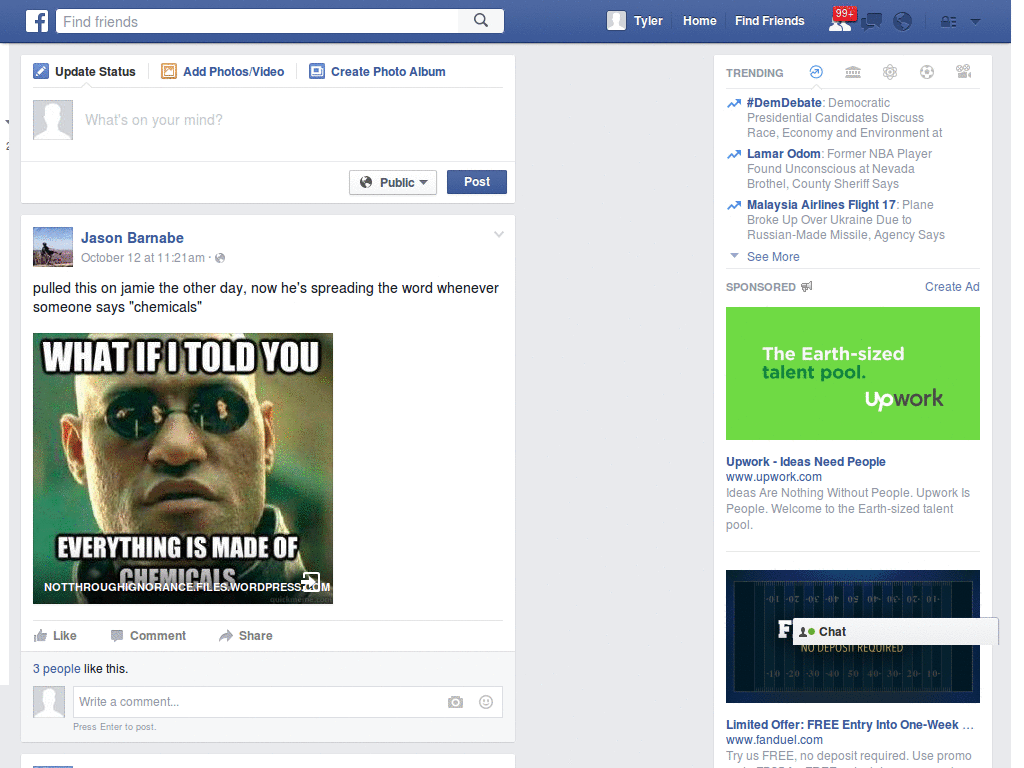Select the Top Trends trending icon
This screenshot has width=1024, height=768.
[816, 72]
